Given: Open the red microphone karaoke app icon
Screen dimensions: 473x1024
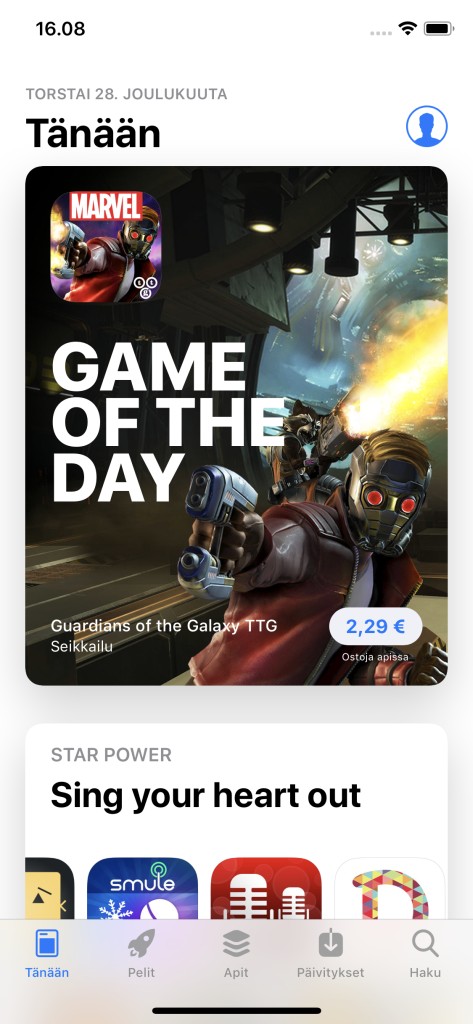Looking at the screenshot, I should (x=266, y=889).
